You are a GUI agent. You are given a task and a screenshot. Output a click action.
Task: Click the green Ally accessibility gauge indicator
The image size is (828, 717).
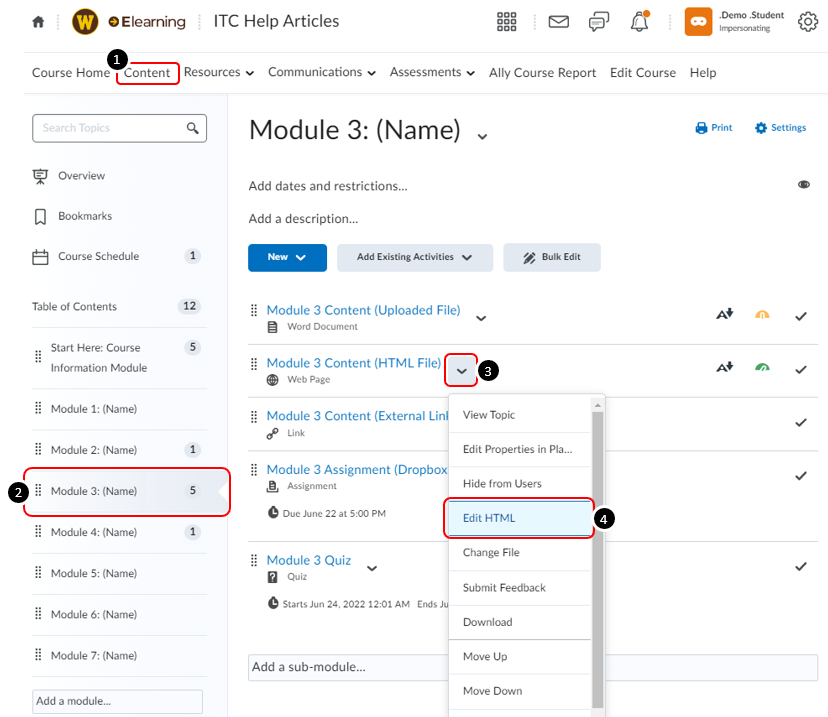(762, 369)
